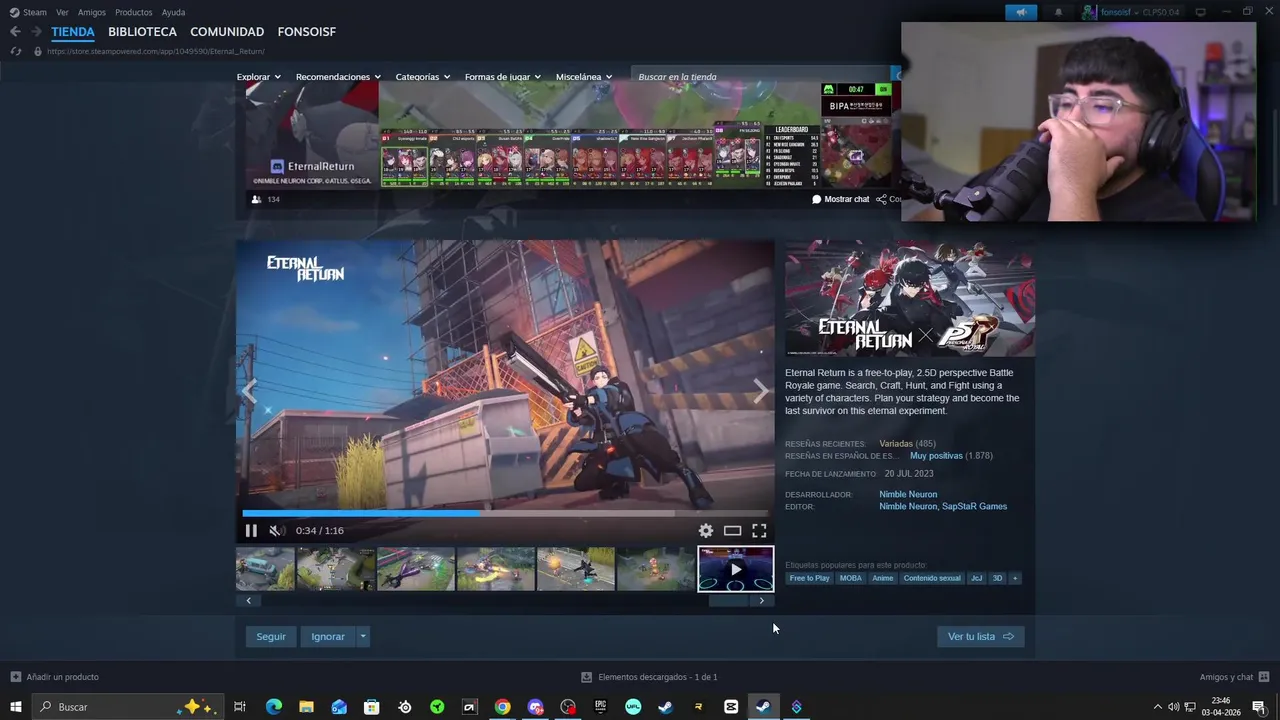Expand the Categorías menu

click(422, 77)
